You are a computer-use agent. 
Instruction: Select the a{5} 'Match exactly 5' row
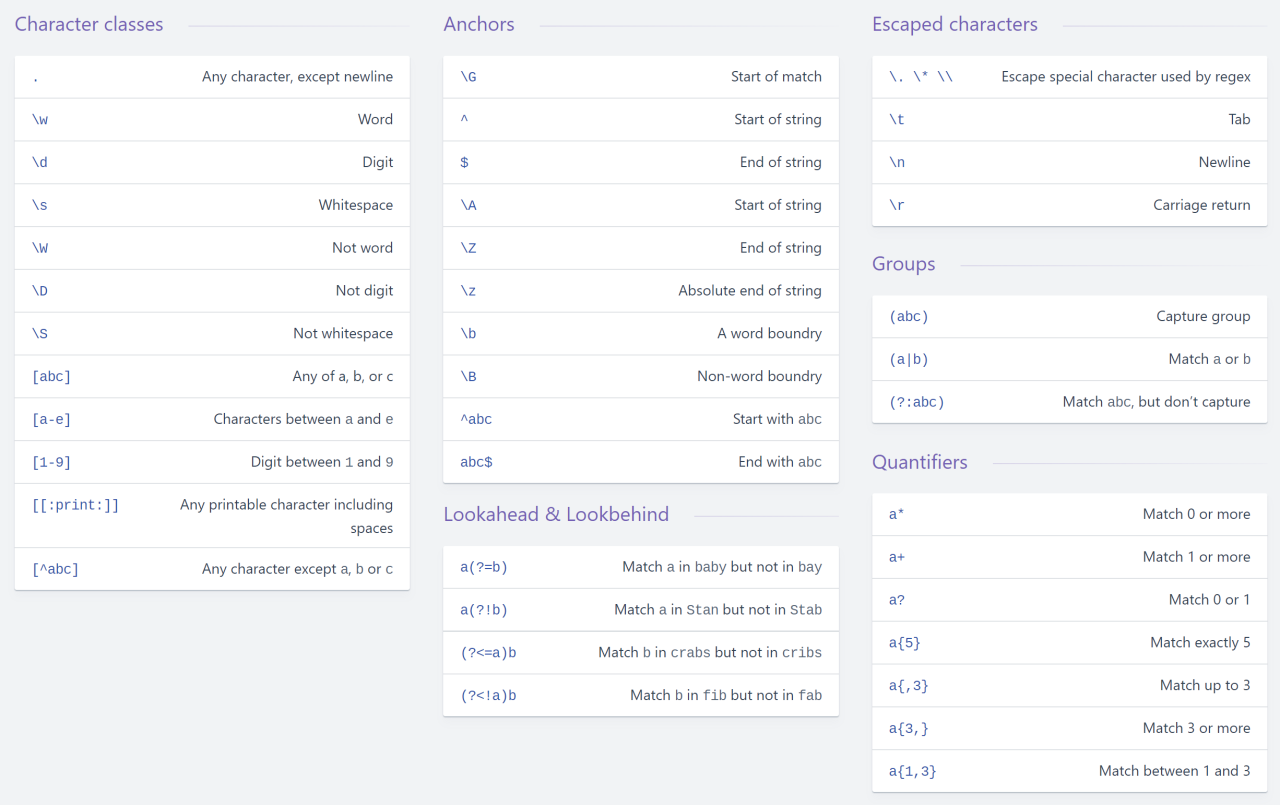1069,643
